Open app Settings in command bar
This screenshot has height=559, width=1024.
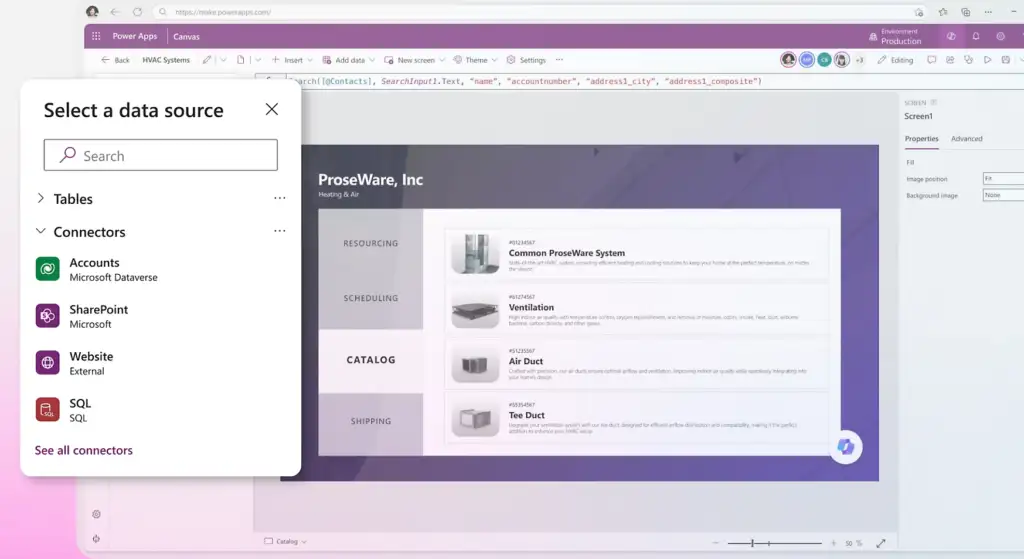coord(526,60)
